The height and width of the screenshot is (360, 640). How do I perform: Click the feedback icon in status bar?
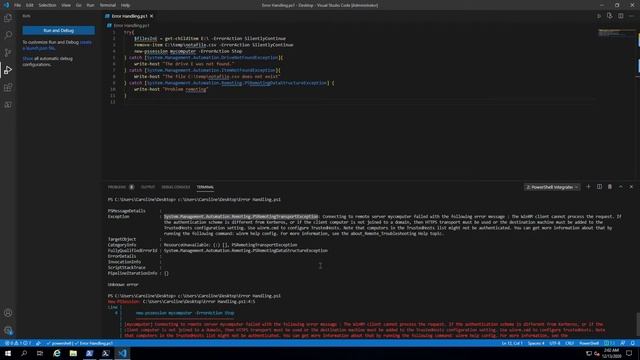pyautogui.click(x=622, y=343)
